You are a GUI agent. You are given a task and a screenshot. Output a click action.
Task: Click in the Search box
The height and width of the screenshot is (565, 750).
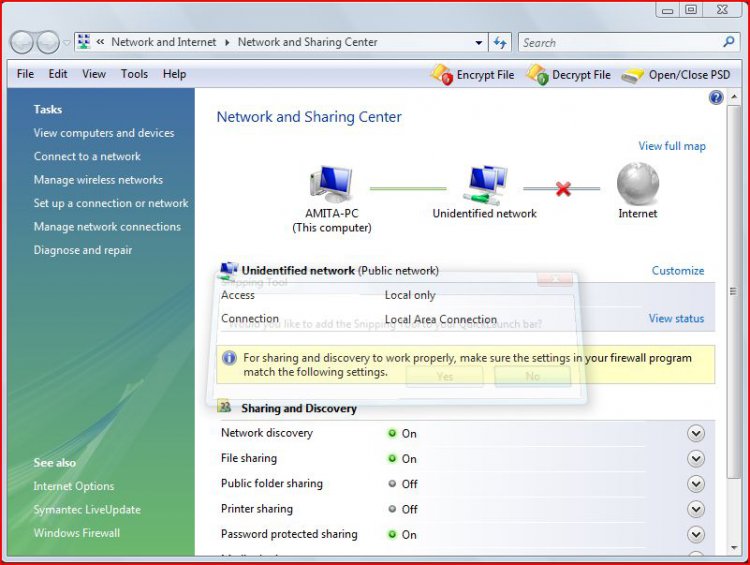tap(620, 43)
